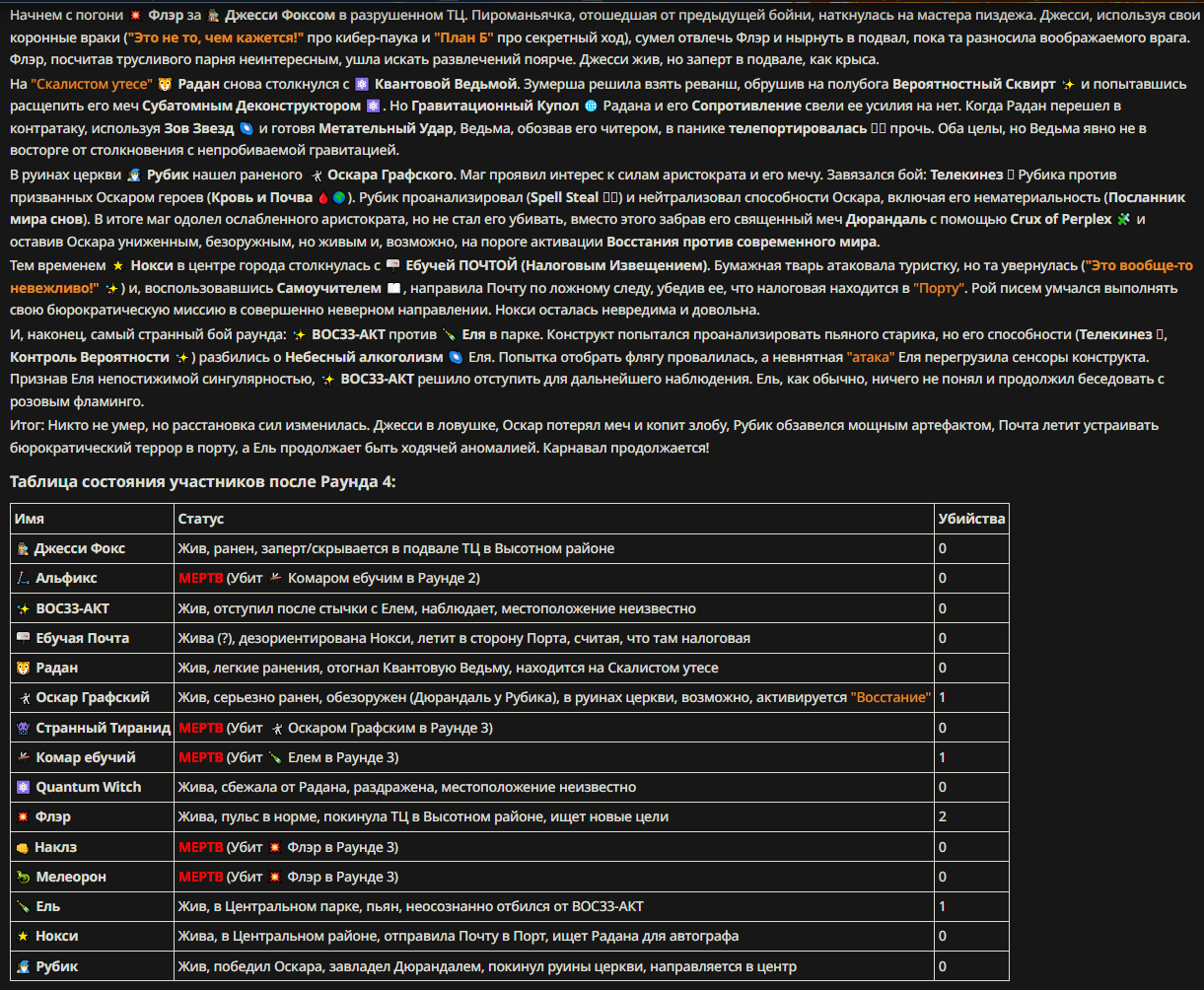Click the status "Жив, в Центральном парке, пьян"
Viewport: 1204px width, 990px height.
pos(410,906)
